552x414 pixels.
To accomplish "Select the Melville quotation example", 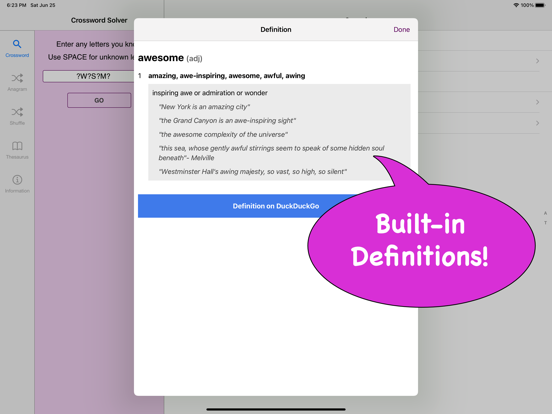I will [x=271, y=153].
